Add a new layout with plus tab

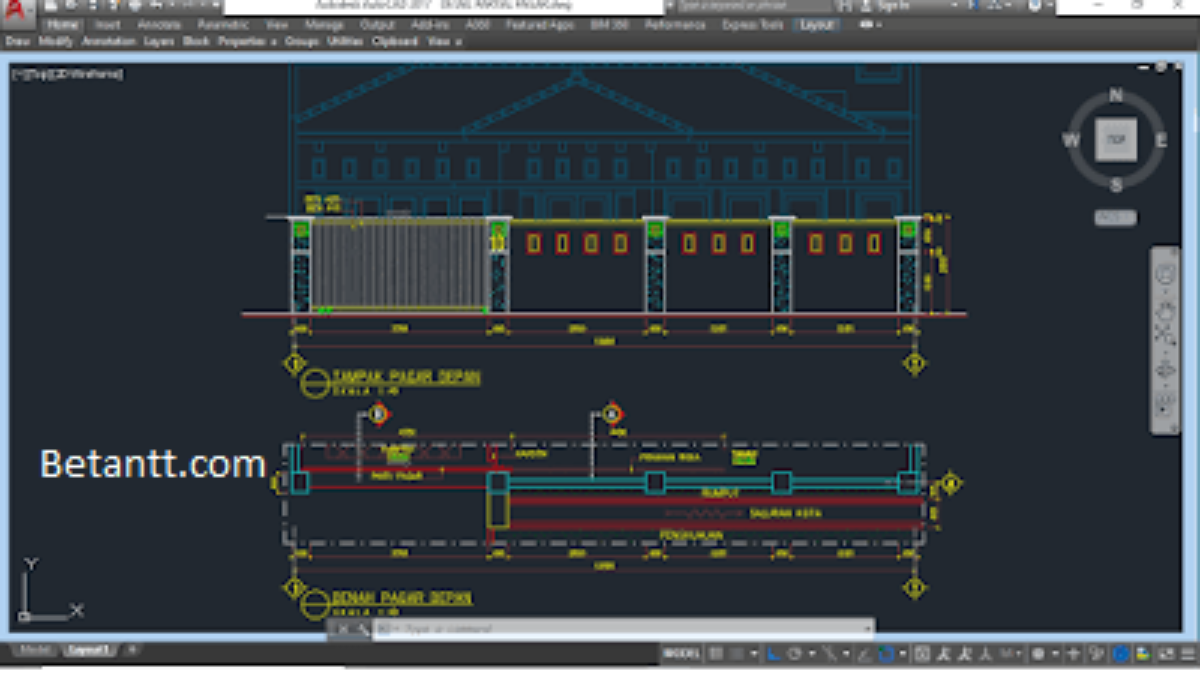click(131, 650)
